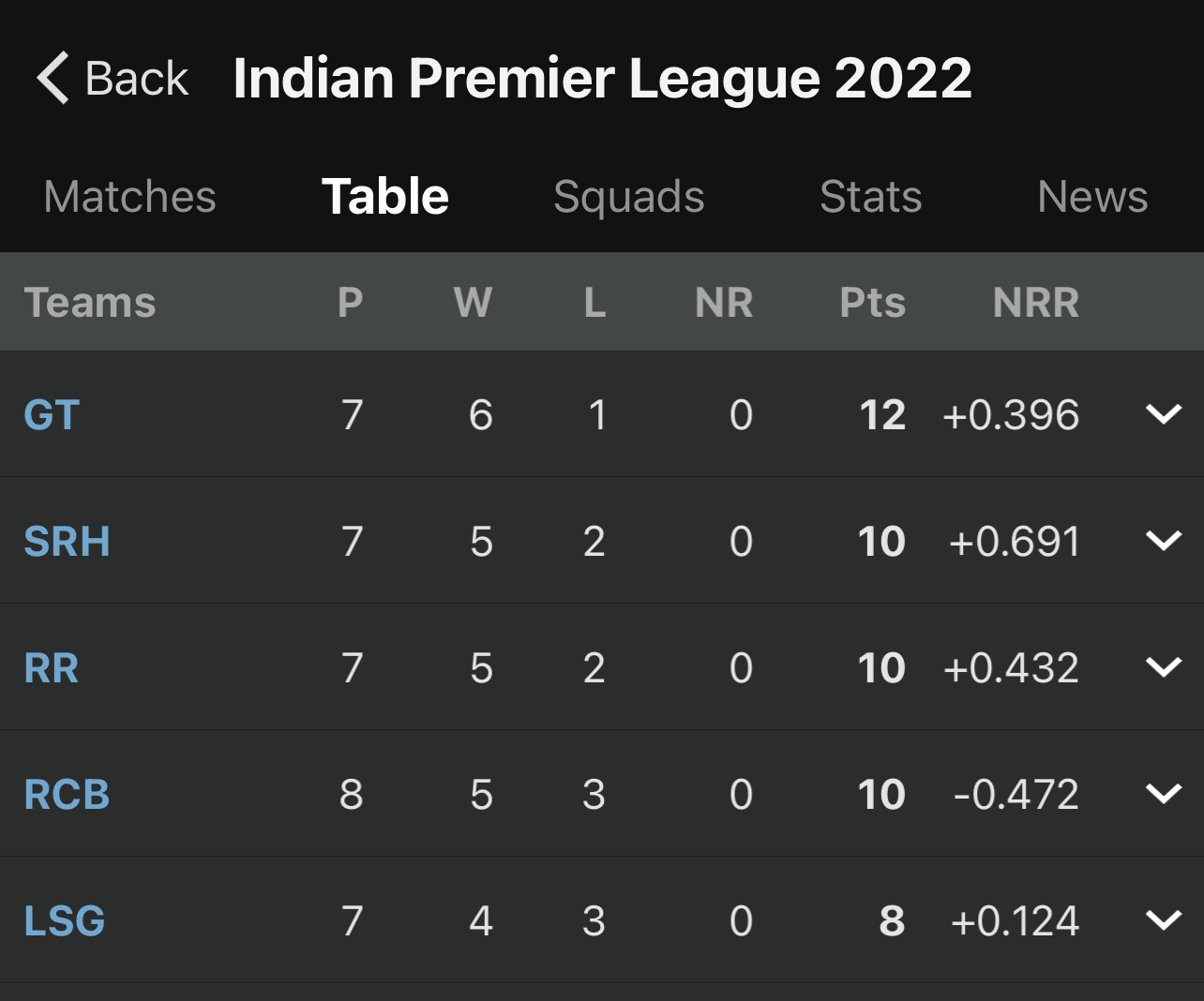The width and height of the screenshot is (1204, 1001).
Task: Click the Indian Premier League 2022 title
Action: [x=602, y=78]
